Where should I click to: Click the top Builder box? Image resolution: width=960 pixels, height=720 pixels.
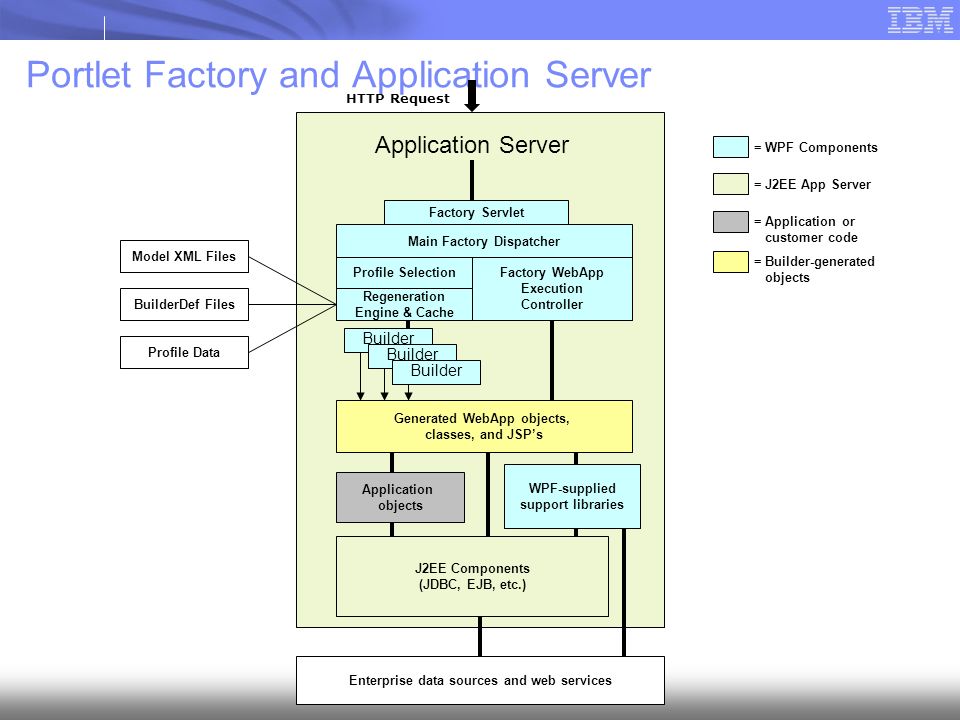[x=388, y=337]
